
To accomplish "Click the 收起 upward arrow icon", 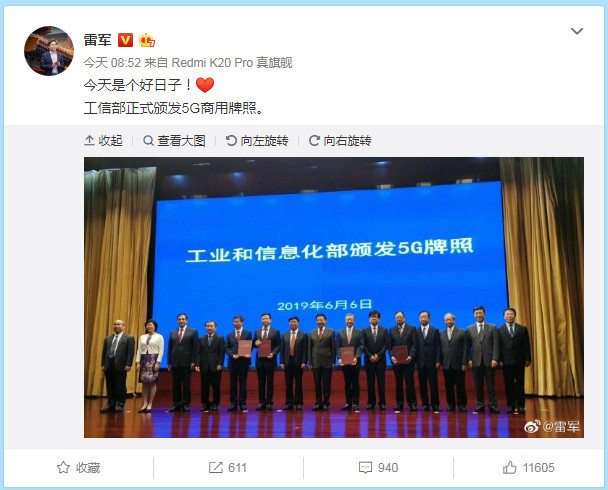I will [x=89, y=140].
